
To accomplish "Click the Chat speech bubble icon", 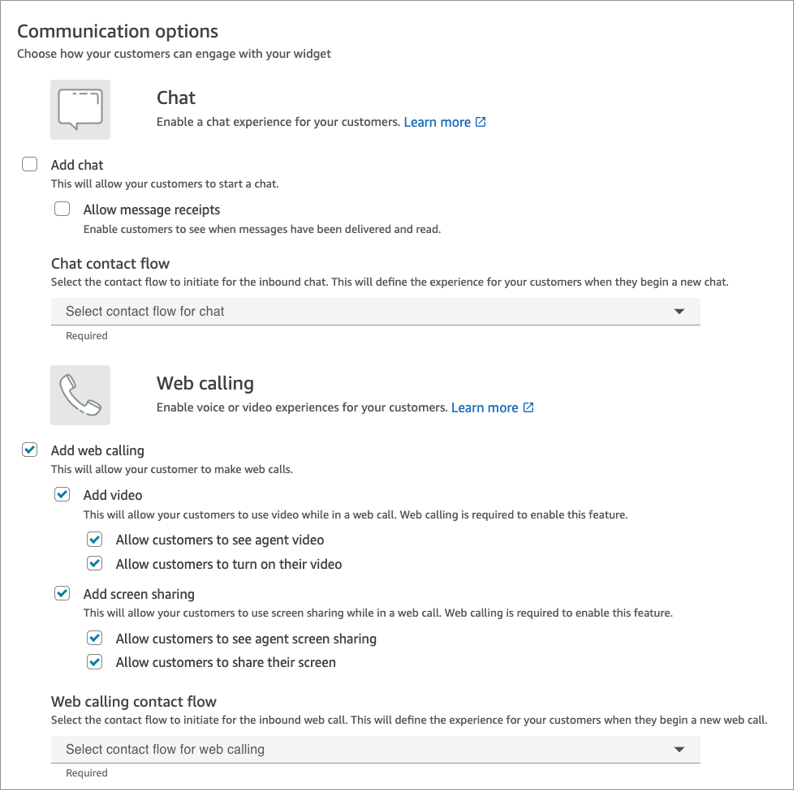I will click(x=80, y=110).
